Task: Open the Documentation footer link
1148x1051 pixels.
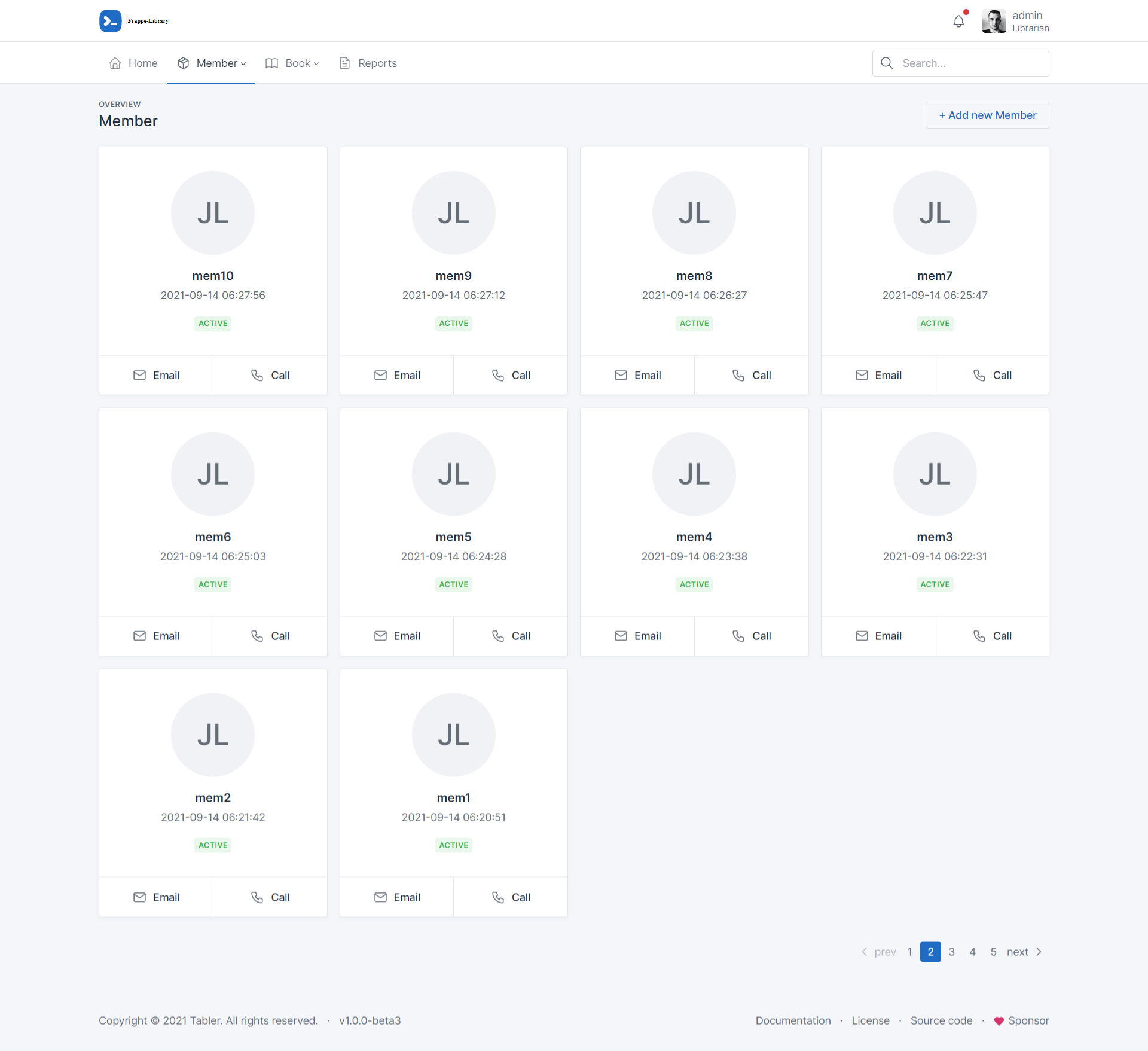Action: pos(793,1021)
